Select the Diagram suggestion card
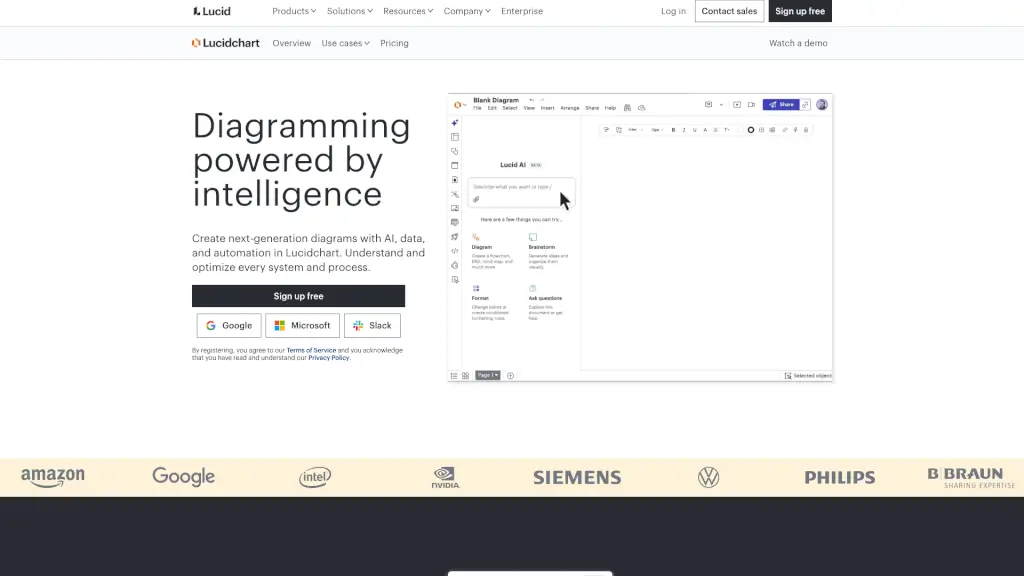Image resolution: width=1024 pixels, height=576 pixels. click(x=494, y=251)
